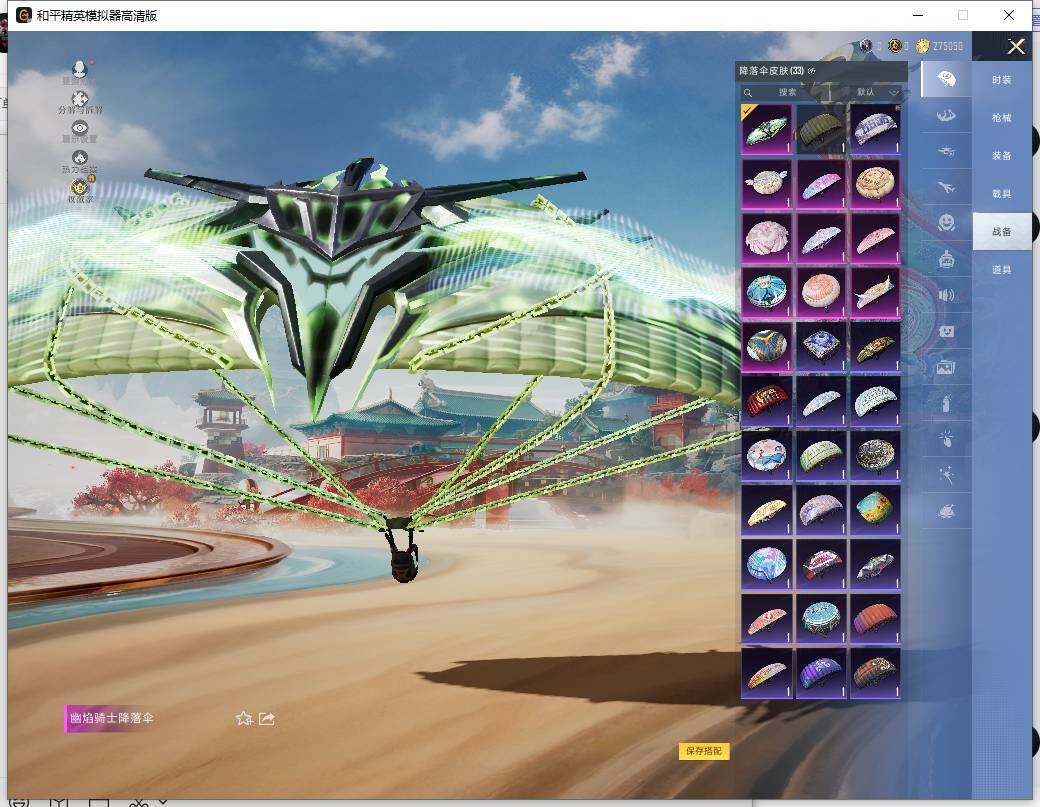Open the 默认 sort dropdown

(877, 92)
